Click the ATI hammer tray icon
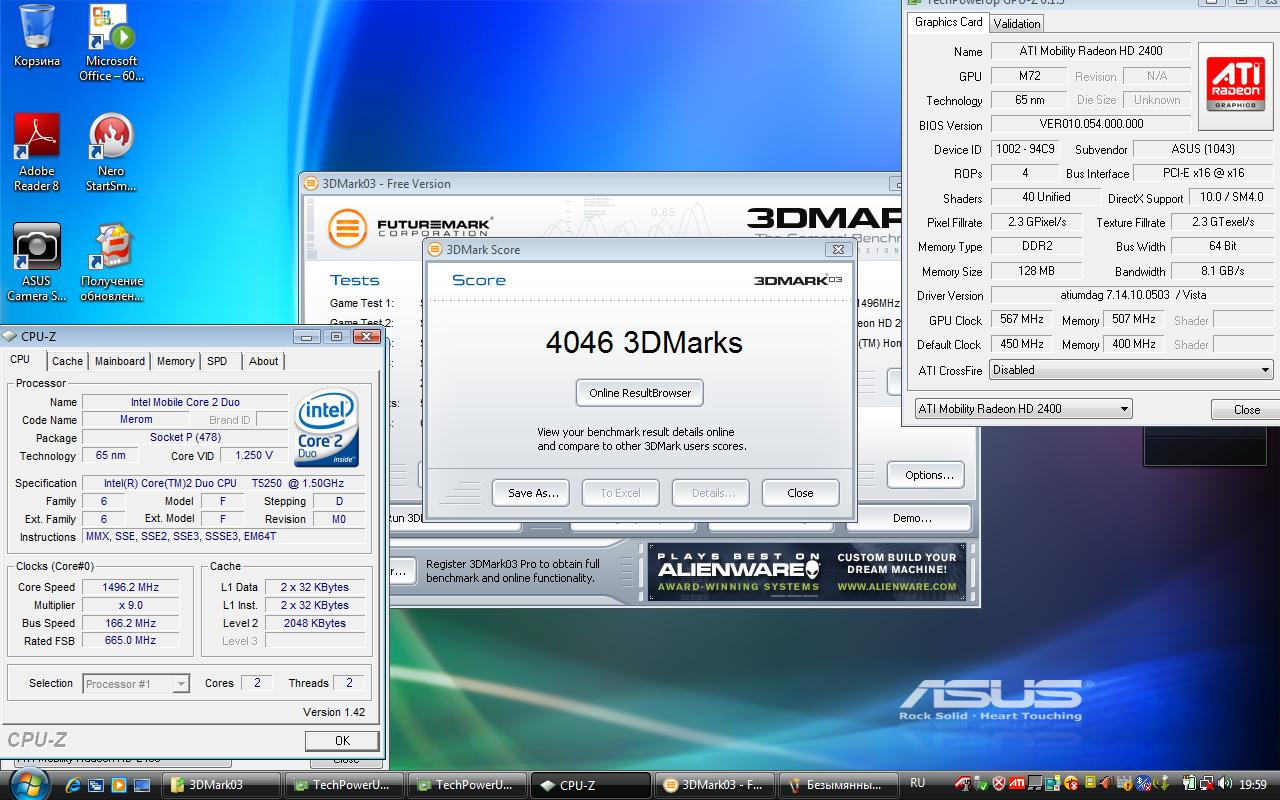This screenshot has width=1280, height=800. pyautogui.click(x=962, y=784)
